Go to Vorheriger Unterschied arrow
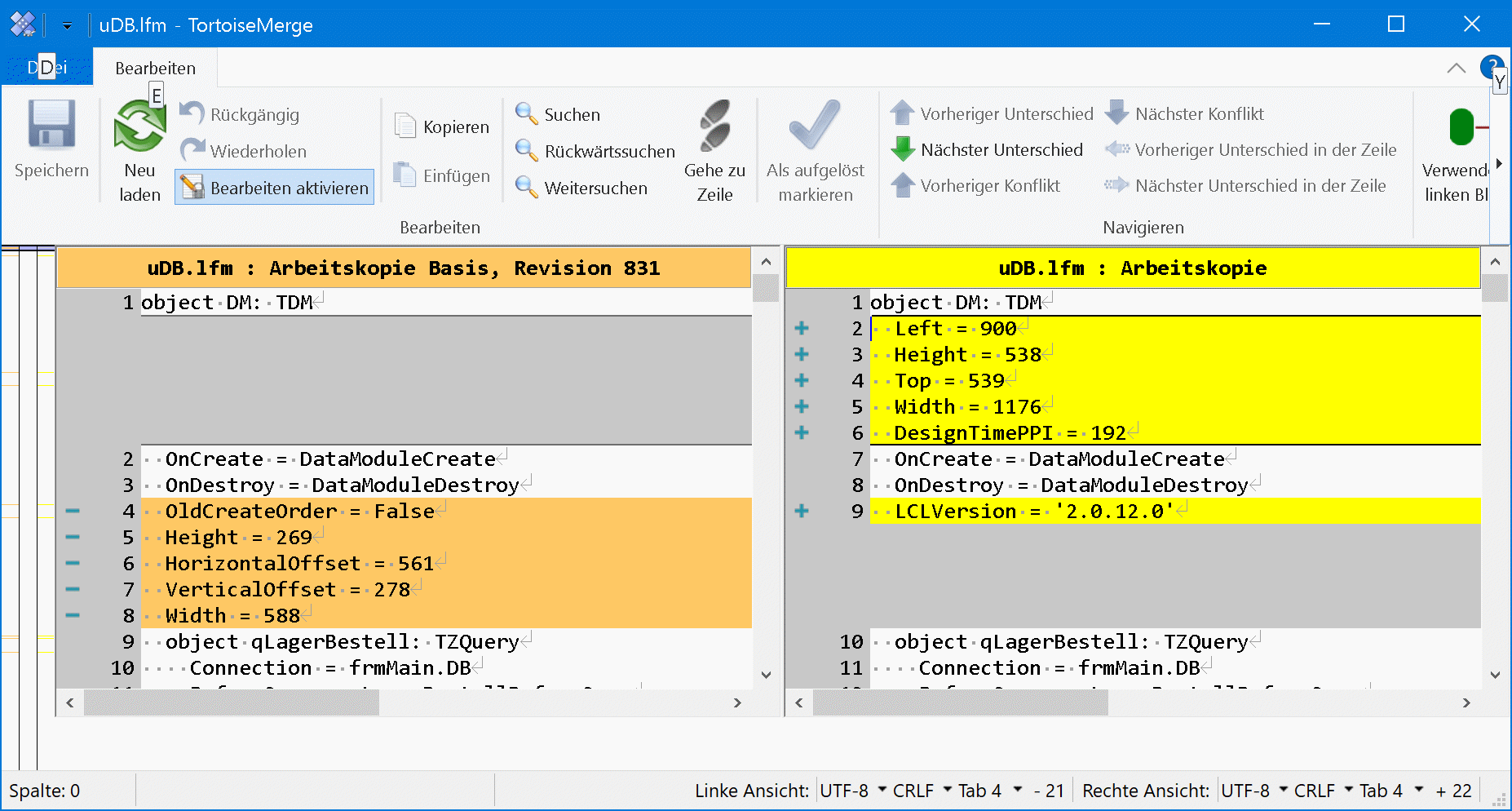Image resolution: width=1512 pixels, height=811 pixels. point(903,114)
